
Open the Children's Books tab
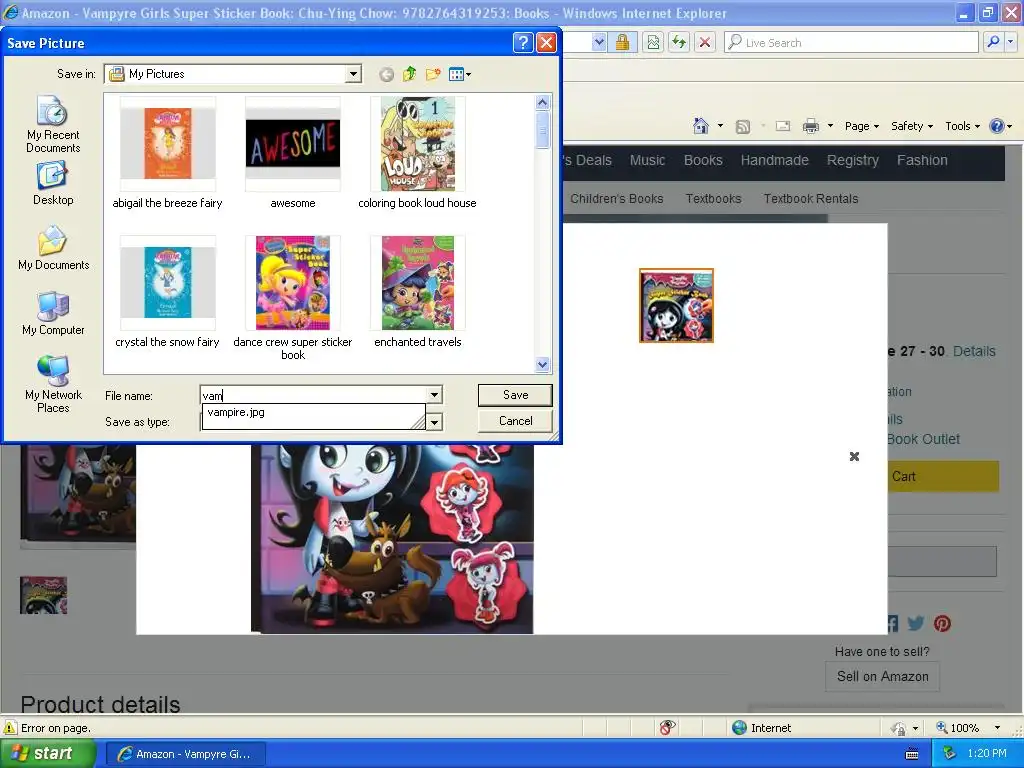(x=616, y=199)
